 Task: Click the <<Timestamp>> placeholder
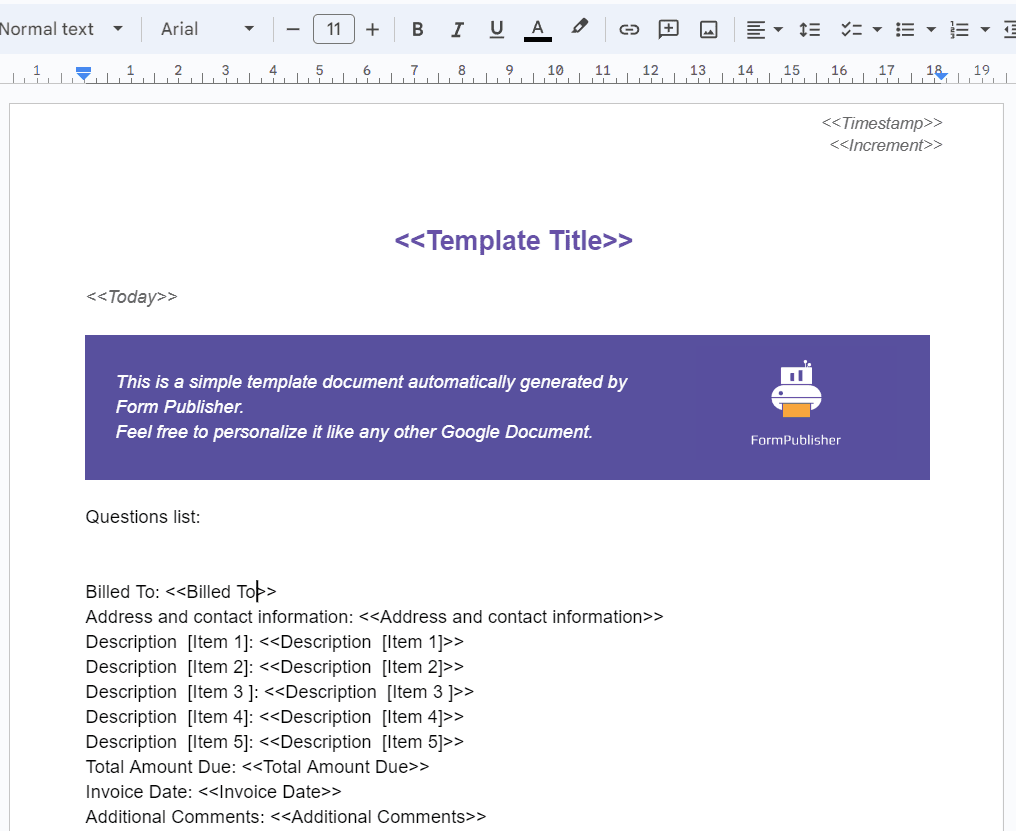click(x=882, y=123)
